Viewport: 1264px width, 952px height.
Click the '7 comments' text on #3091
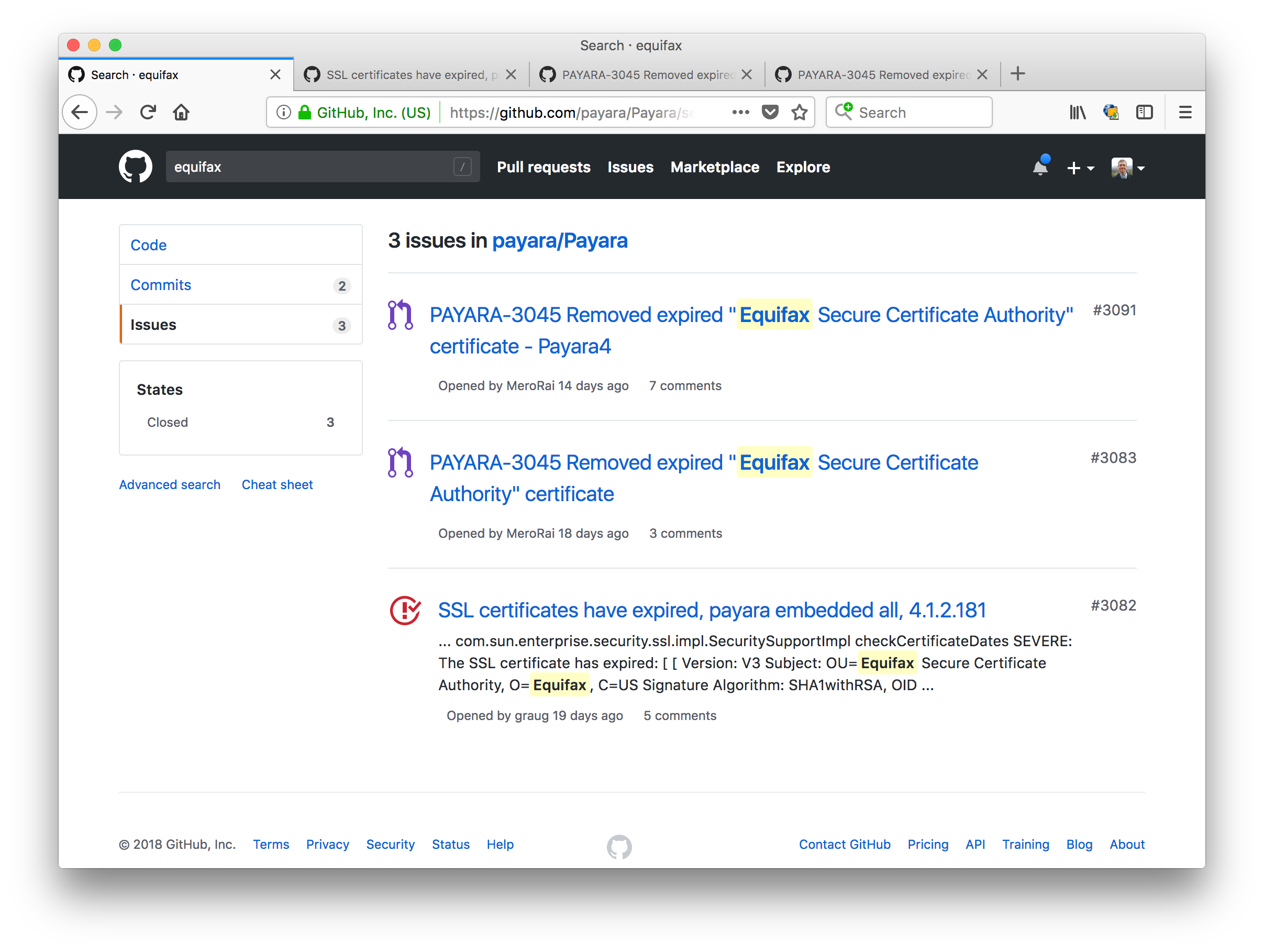(x=685, y=386)
